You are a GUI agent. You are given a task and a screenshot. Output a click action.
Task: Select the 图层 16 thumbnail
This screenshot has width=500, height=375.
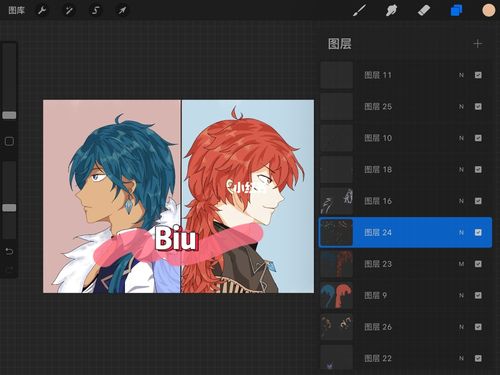337,201
